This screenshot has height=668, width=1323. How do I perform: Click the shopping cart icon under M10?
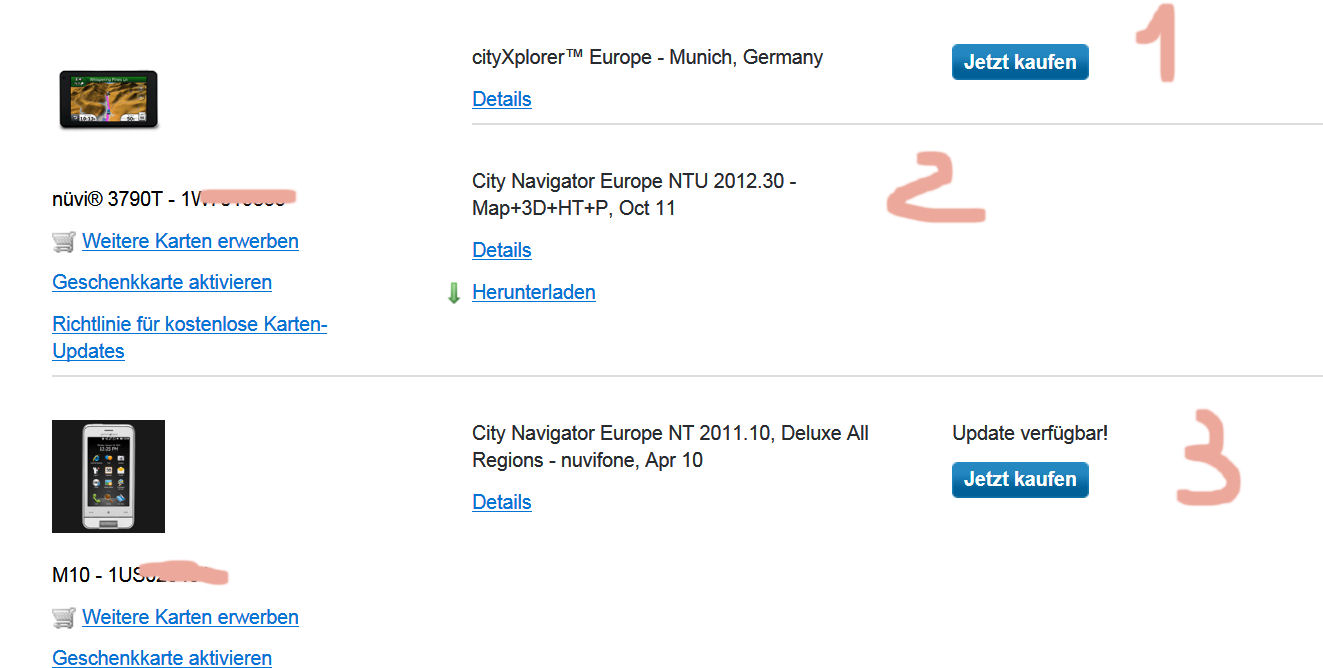[x=64, y=617]
